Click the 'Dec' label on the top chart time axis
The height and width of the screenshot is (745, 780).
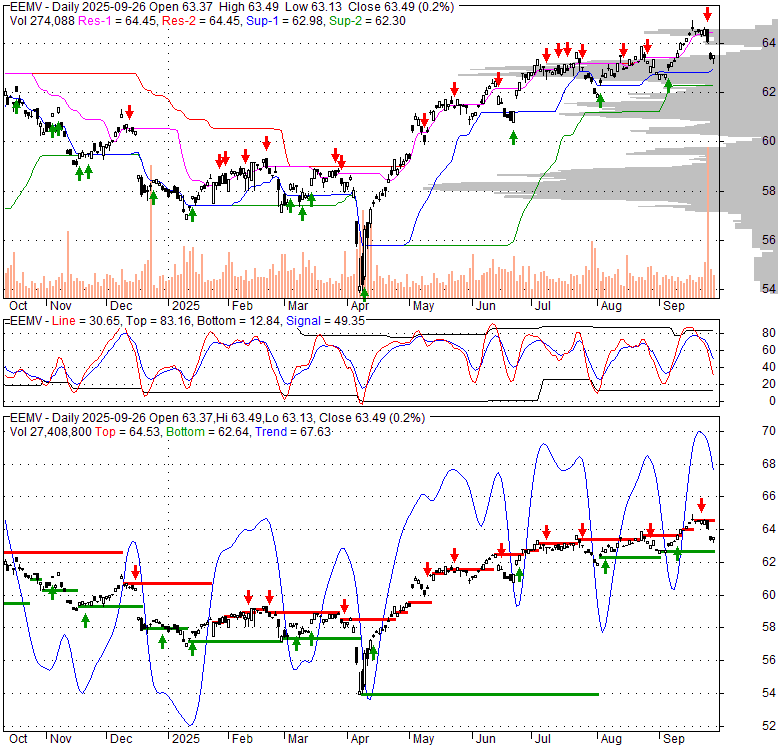(x=121, y=306)
